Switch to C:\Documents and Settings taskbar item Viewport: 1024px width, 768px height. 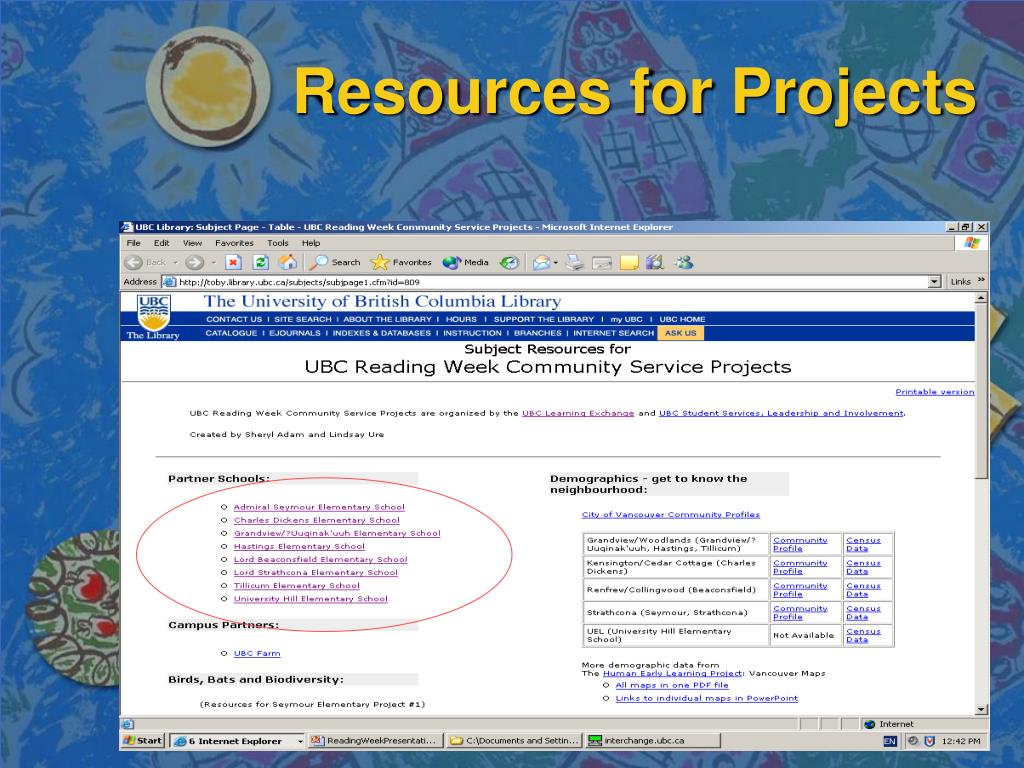pyautogui.click(x=515, y=741)
